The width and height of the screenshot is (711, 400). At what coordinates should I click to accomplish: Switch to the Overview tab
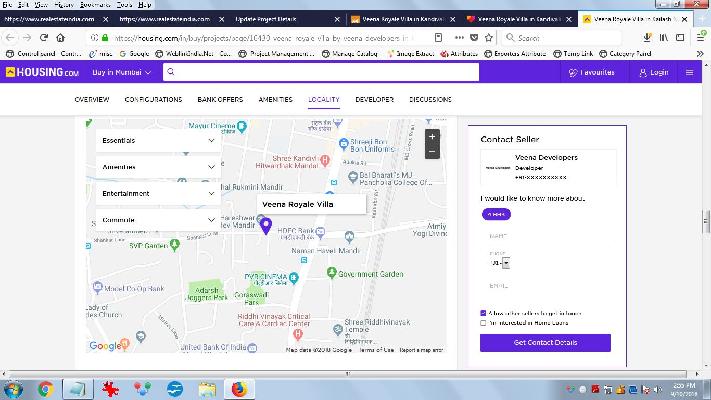pyautogui.click(x=92, y=99)
